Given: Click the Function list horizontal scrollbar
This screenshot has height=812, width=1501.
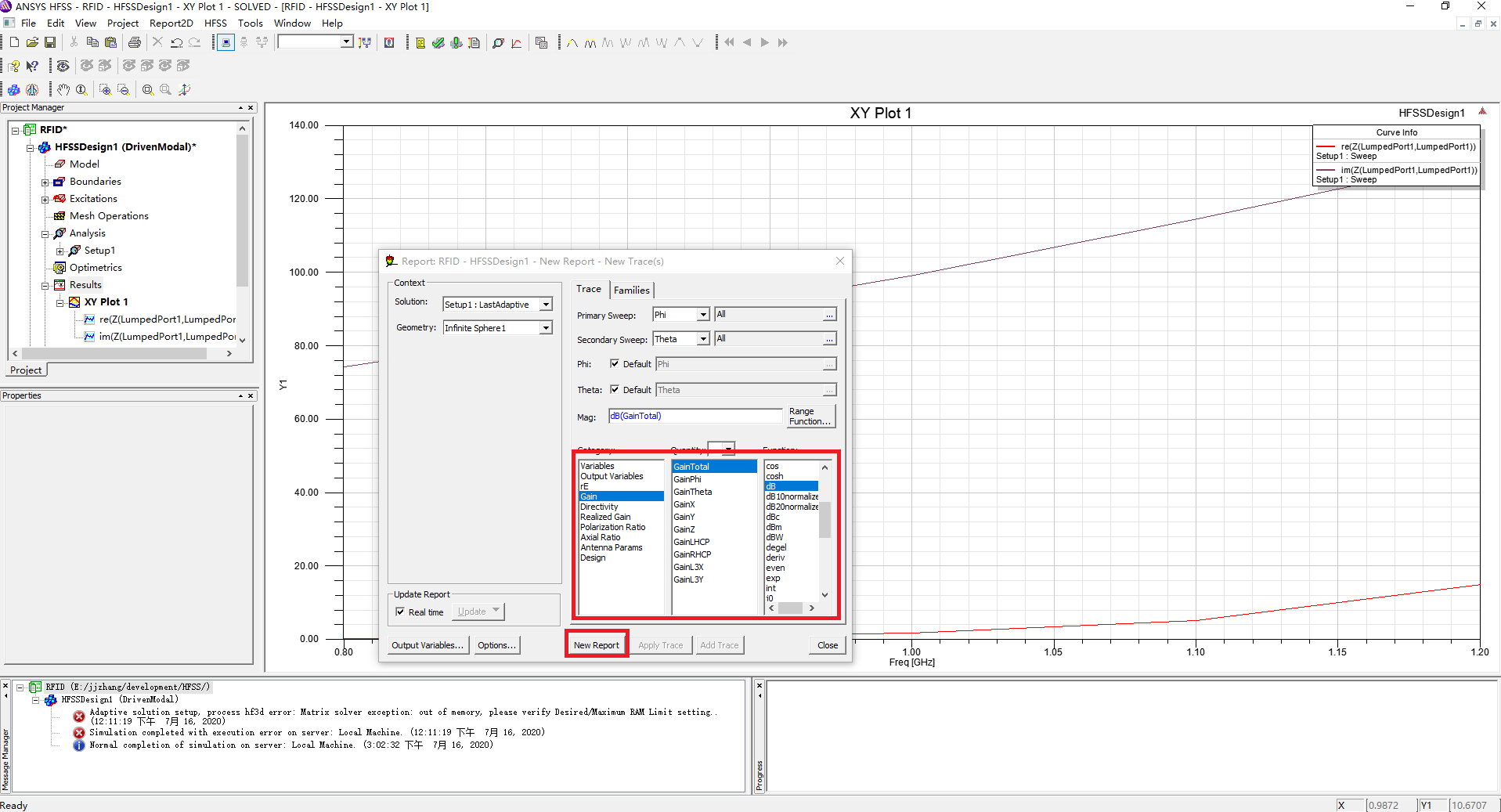Looking at the screenshot, I should pyautogui.click(x=791, y=608).
